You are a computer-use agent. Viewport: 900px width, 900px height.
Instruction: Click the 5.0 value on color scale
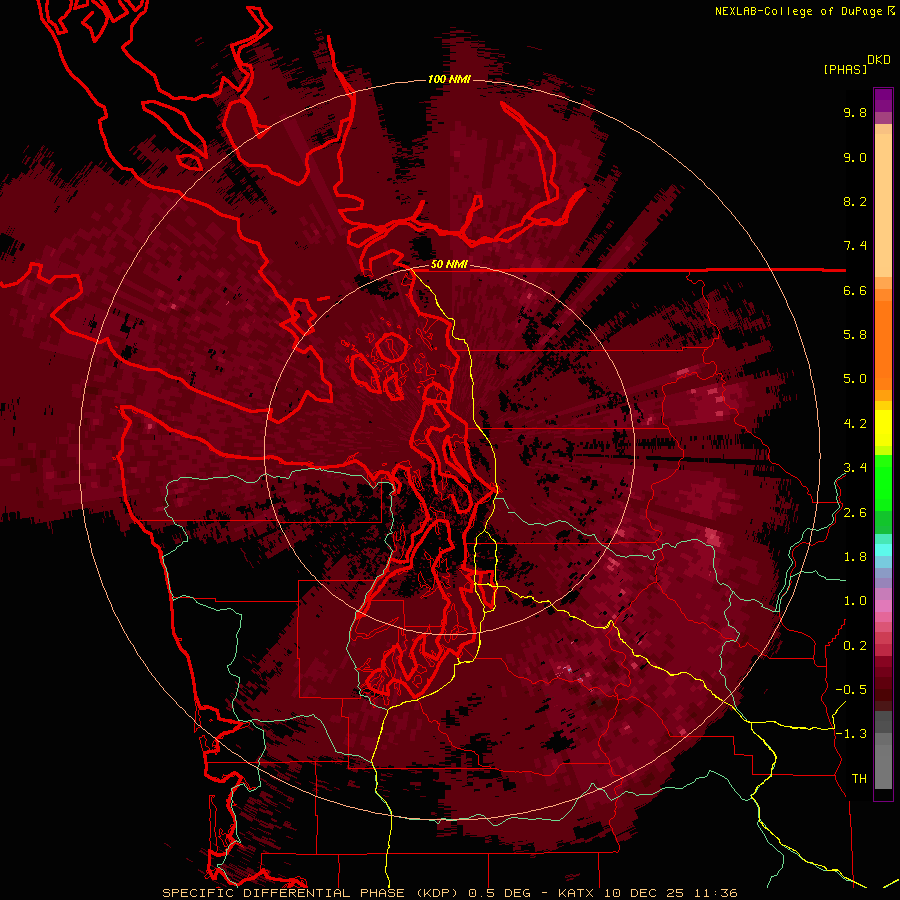[855, 379]
